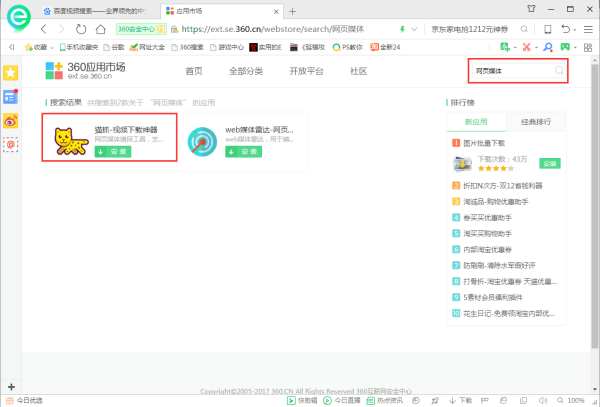This screenshot has height=407, width=600.
Task: Open the 360 browser logo menu
Action: pyautogui.click(x=19, y=17)
